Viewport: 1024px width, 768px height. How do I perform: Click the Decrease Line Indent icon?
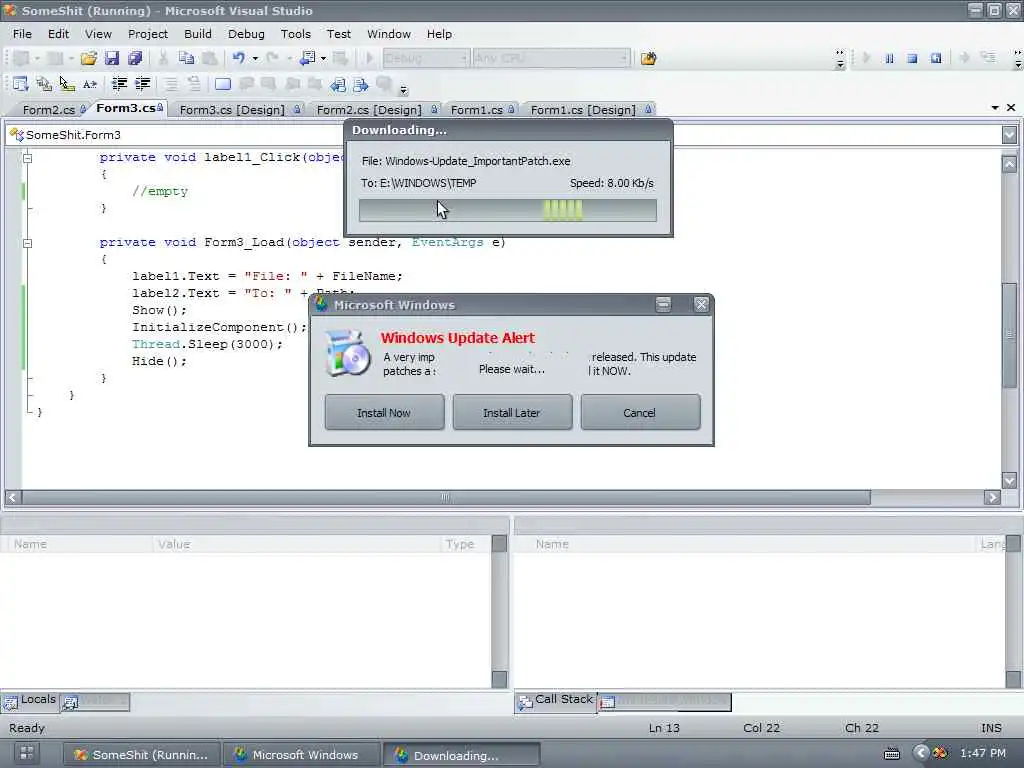[x=120, y=84]
